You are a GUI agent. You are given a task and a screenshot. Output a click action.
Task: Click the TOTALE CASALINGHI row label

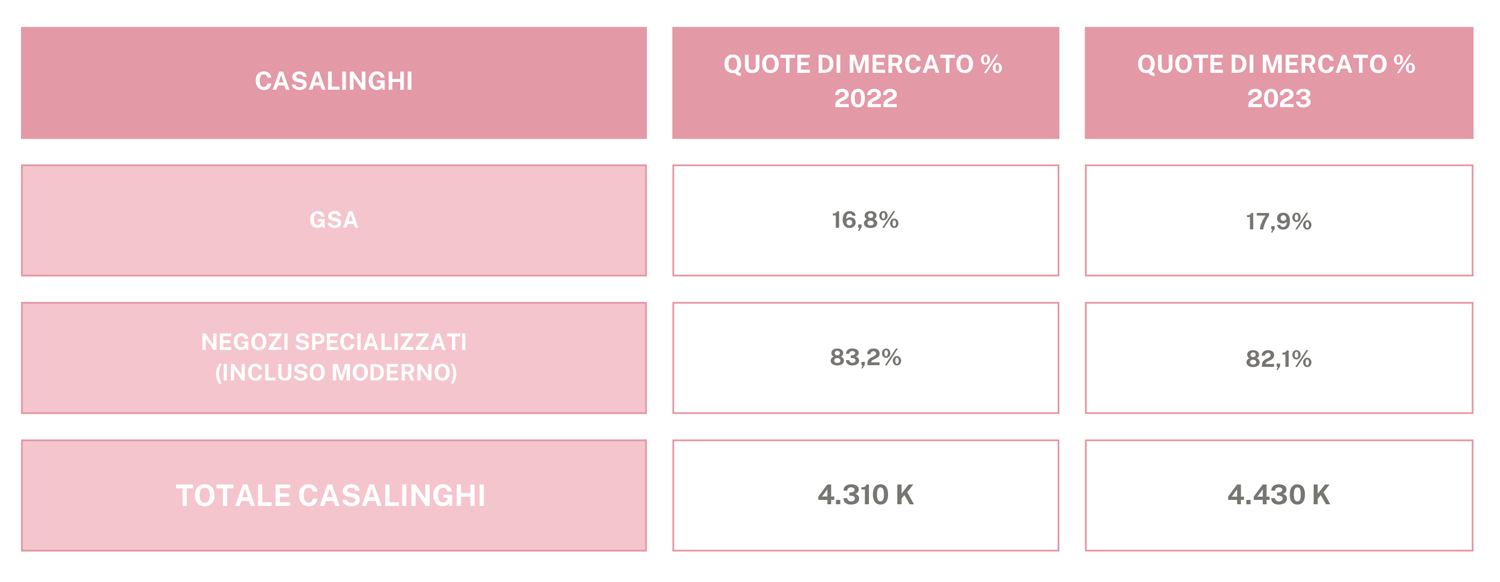(334, 495)
